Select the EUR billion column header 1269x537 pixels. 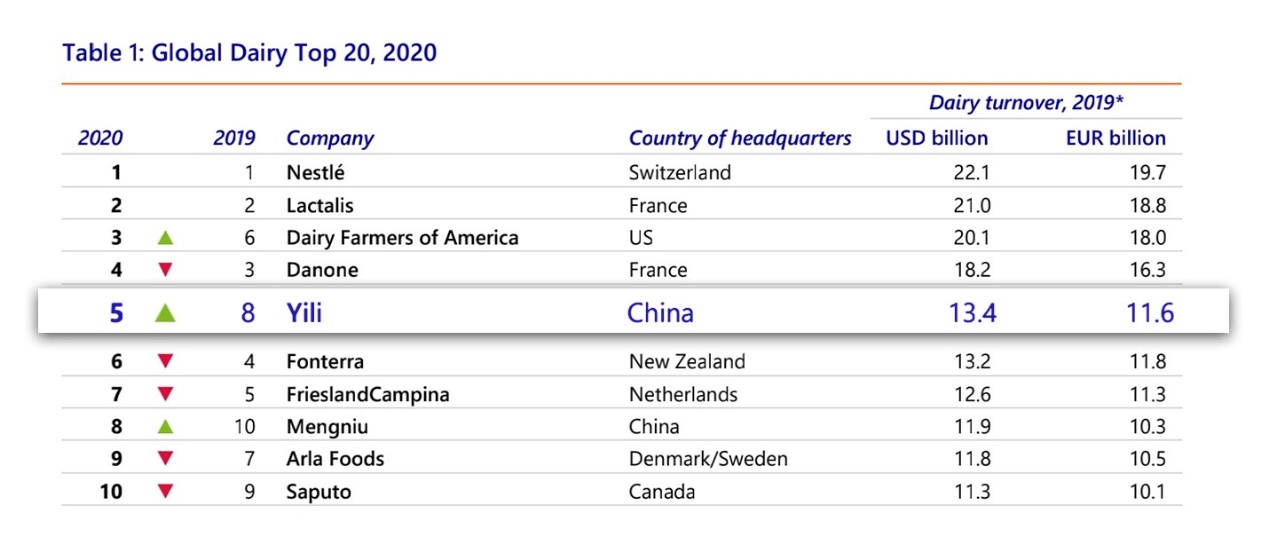pyautogui.click(x=1116, y=138)
